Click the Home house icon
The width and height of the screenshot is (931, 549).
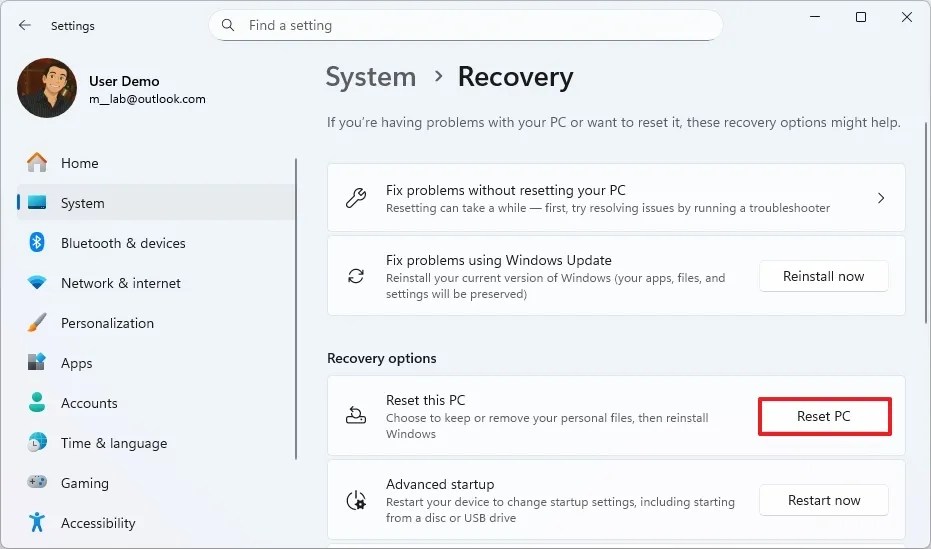[x=37, y=162]
